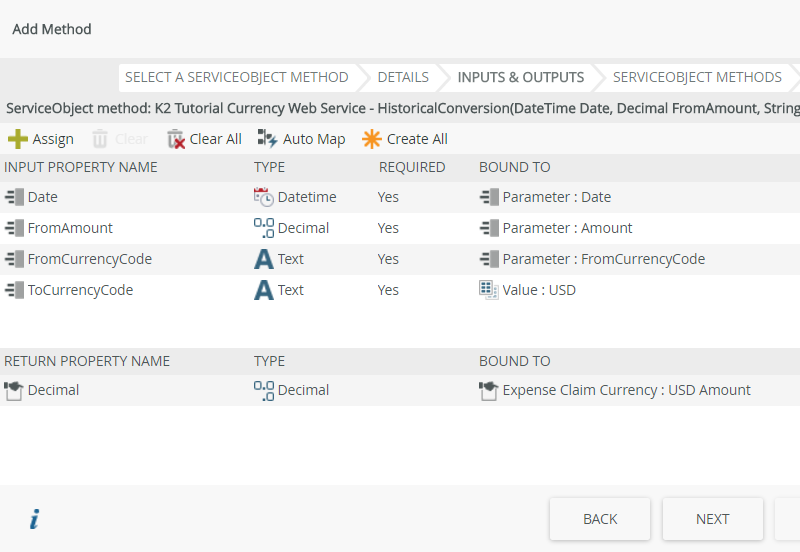Screen dimensions: 800x552
Task: Click the Value : USD binding icon
Action: (488, 290)
